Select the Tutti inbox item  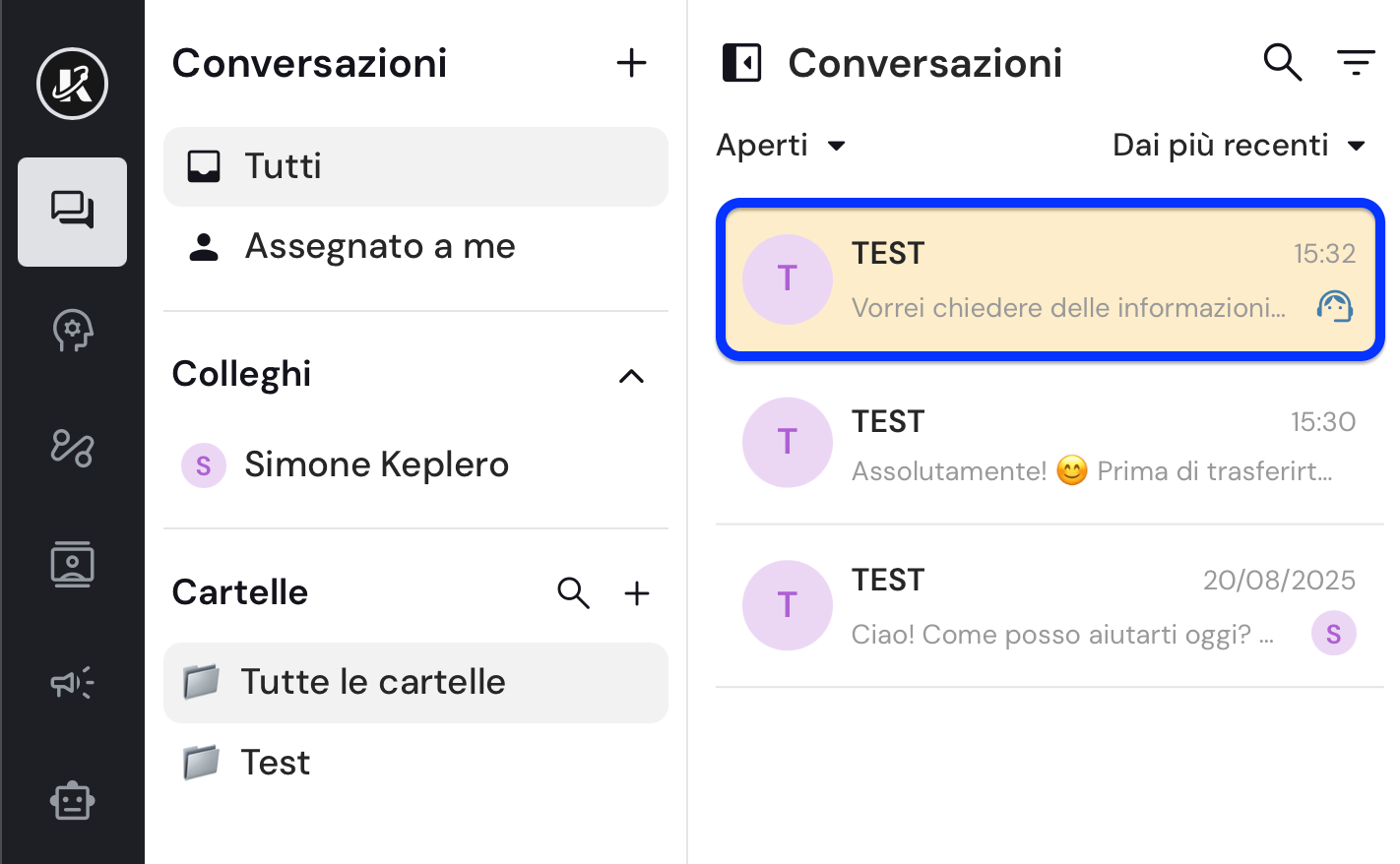point(415,166)
